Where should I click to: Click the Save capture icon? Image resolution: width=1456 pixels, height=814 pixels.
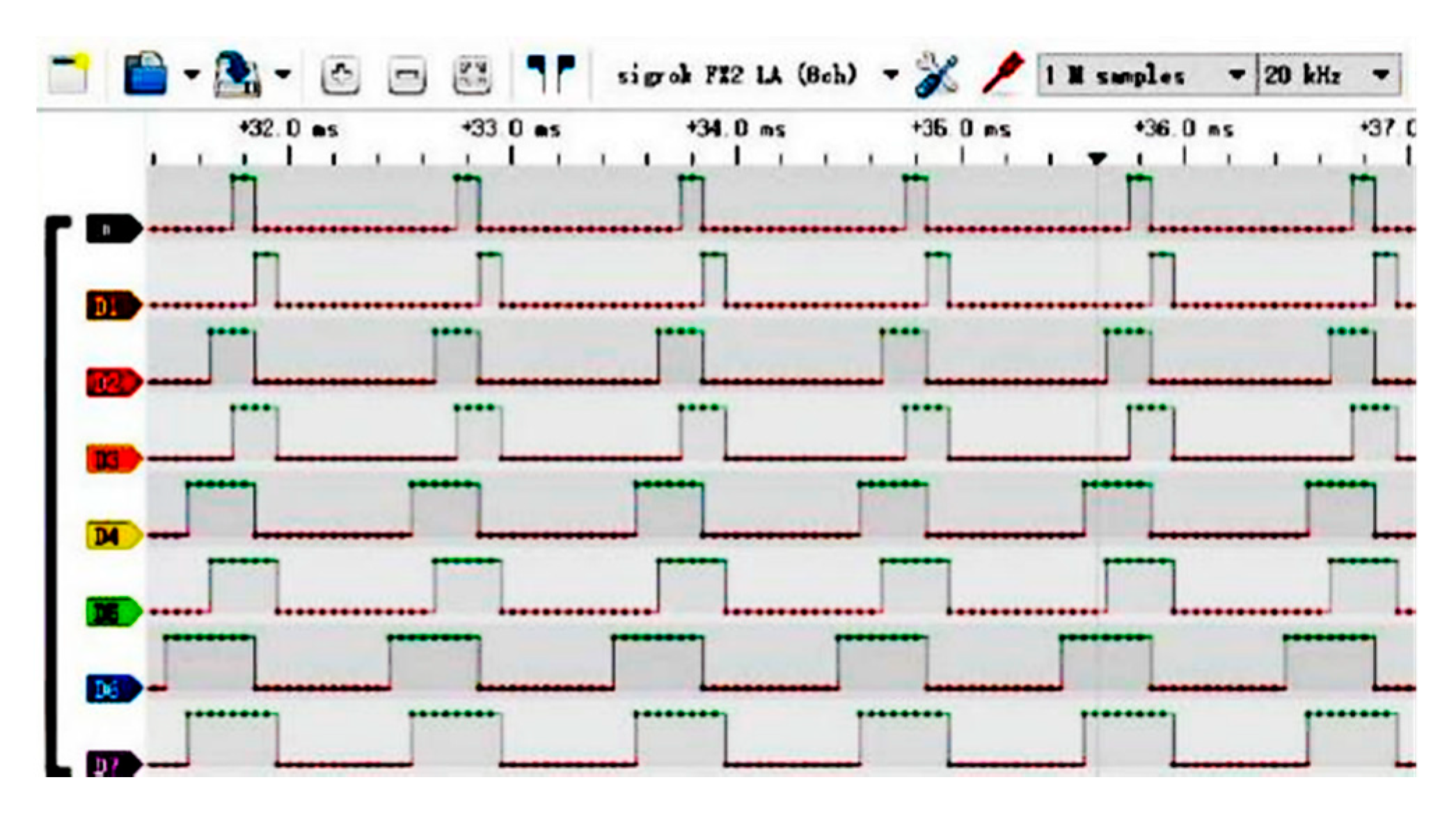click(238, 74)
